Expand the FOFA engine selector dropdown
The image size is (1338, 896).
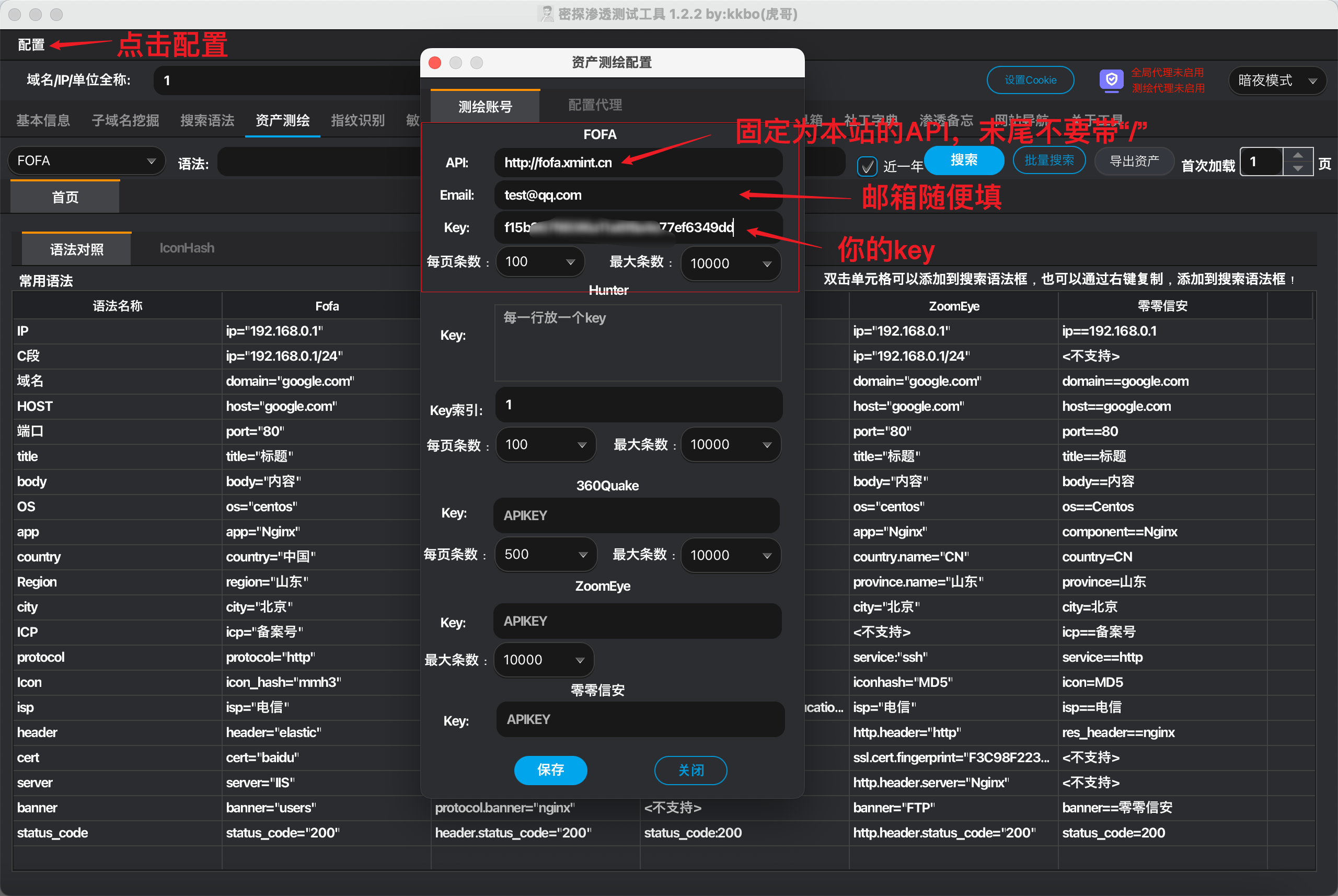point(86,161)
